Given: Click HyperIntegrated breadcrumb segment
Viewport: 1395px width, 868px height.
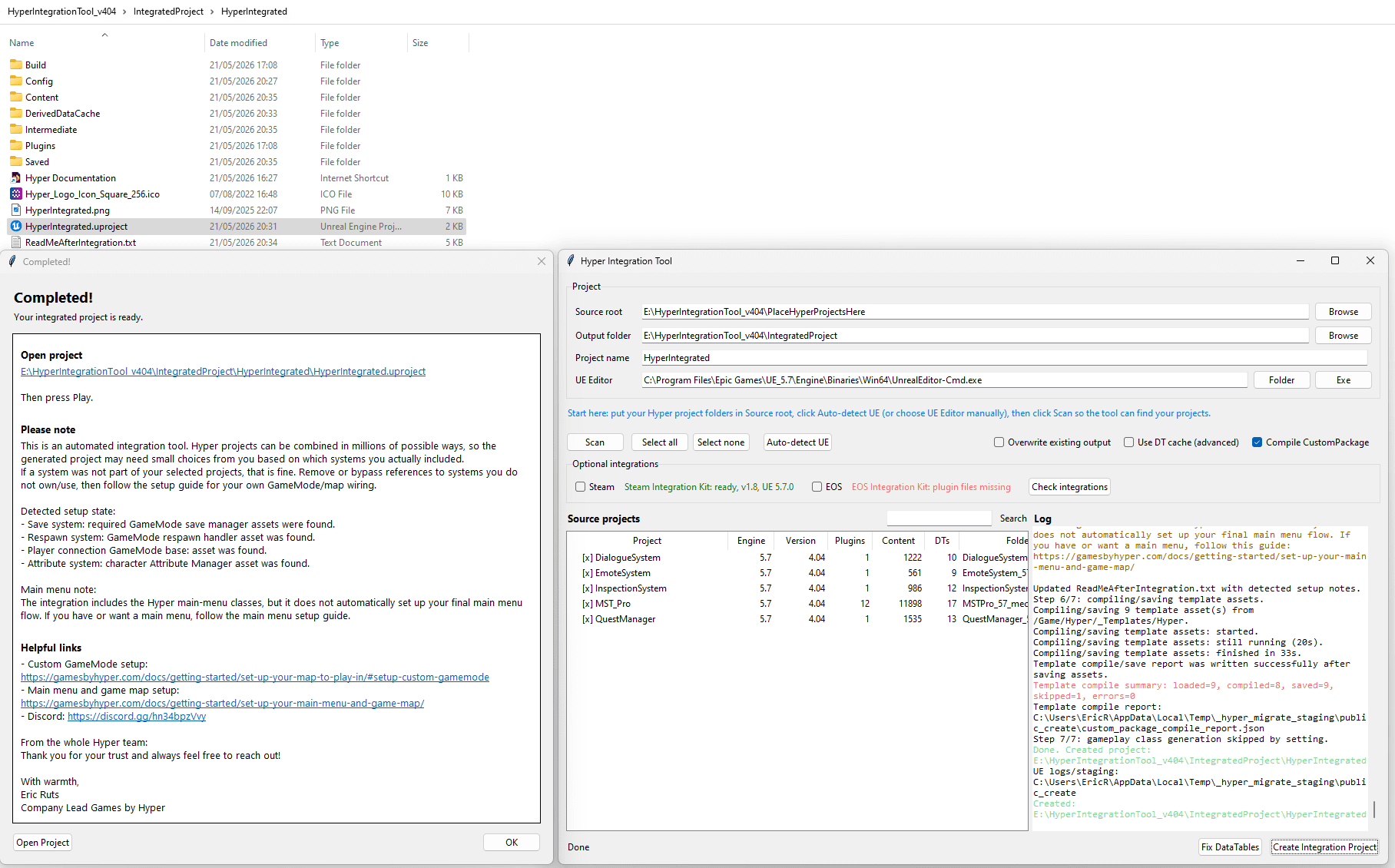Looking at the screenshot, I should coord(254,12).
